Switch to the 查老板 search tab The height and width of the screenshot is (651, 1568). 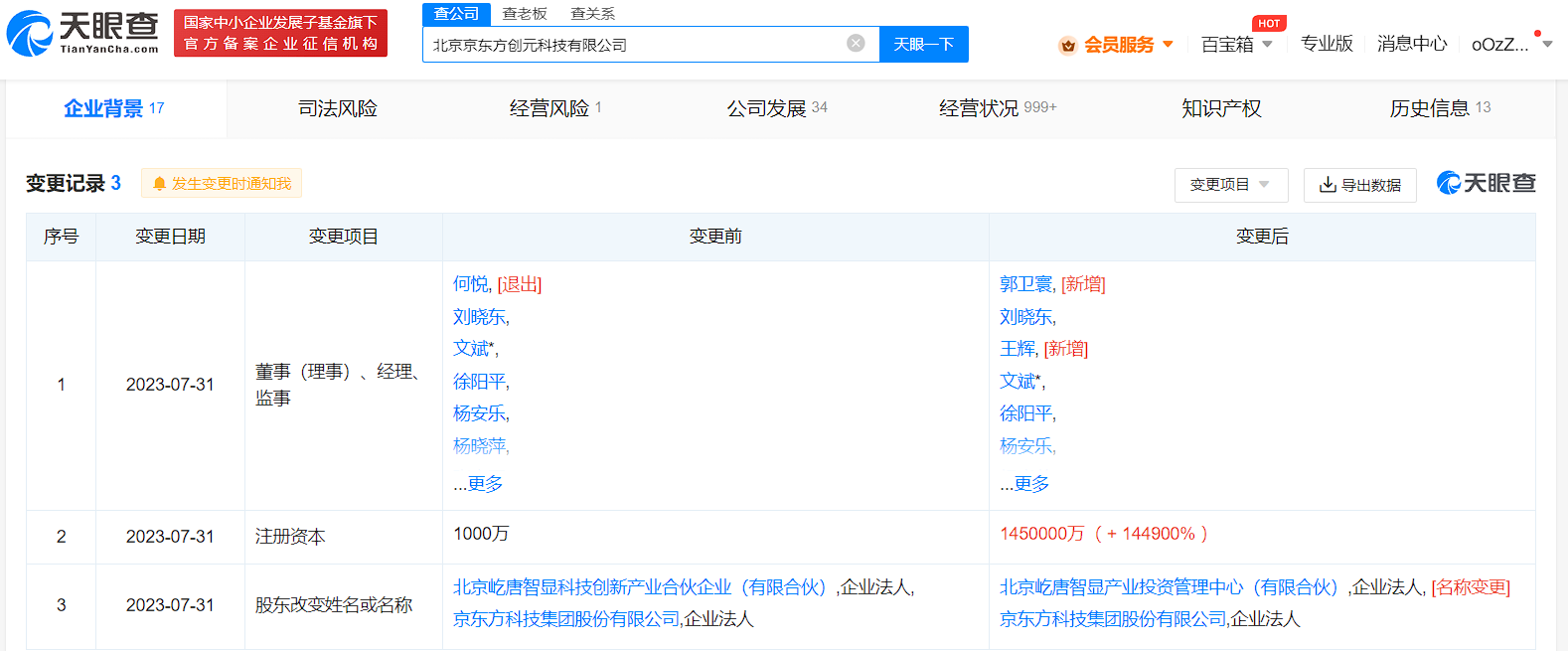tap(525, 14)
